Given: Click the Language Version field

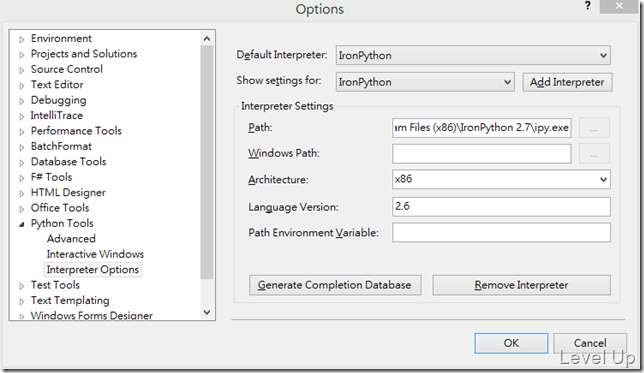Looking at the screenshot, I should tap(501, 207).
